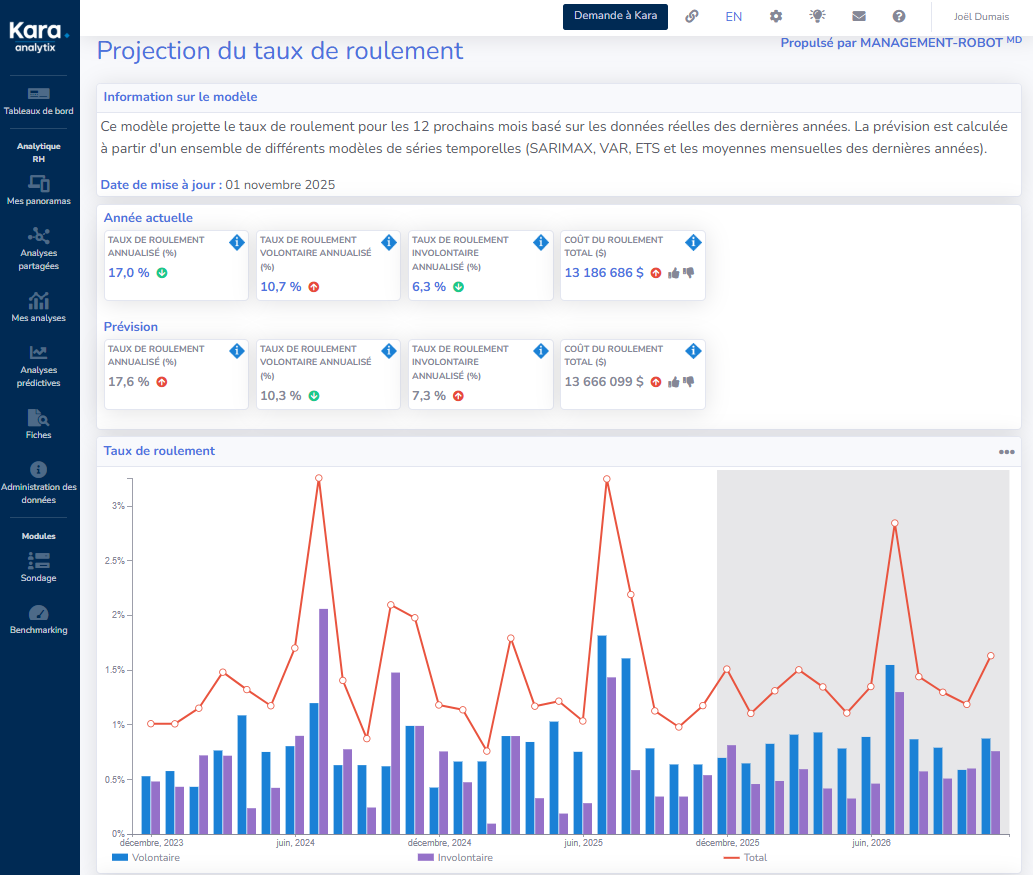Click info icon on current Coût du roulement total
This screenshot has width=1033, height=875.
tap(693, 242)
